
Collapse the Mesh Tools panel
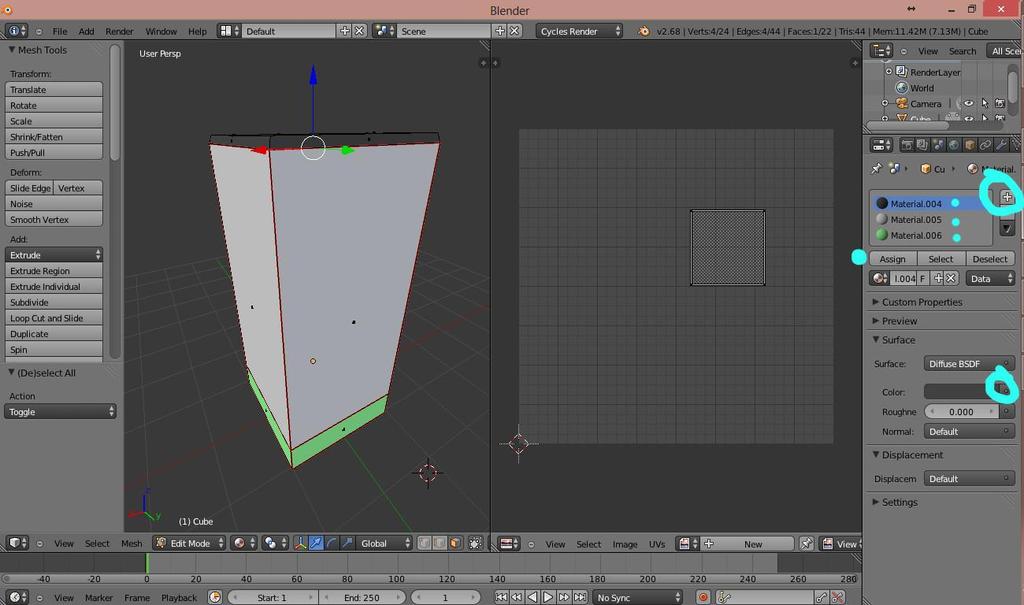(12, 50)
